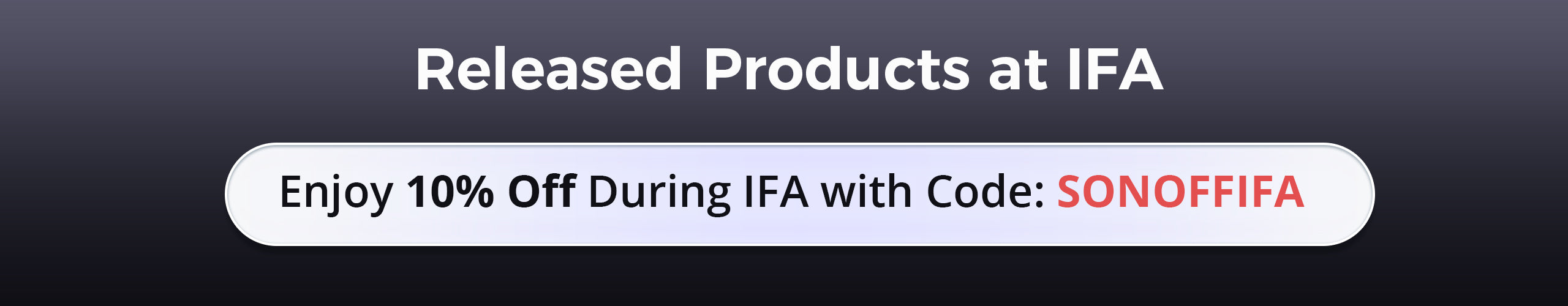
Task: Click the word "Products" in the title
Action: click(837, 70)
